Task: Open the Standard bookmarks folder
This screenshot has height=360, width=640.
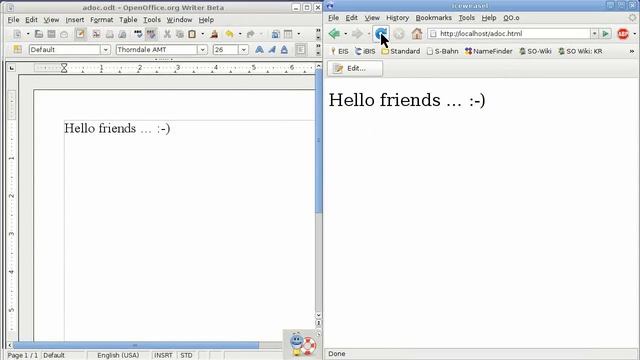Action: tap(401, 51)
